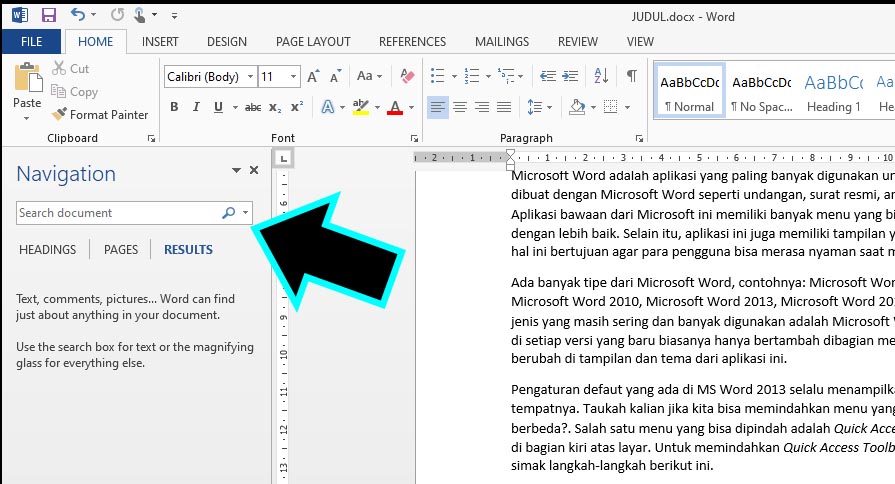Click the Format Painter button
Screen dimensions: 895x484
pos(100,115)
